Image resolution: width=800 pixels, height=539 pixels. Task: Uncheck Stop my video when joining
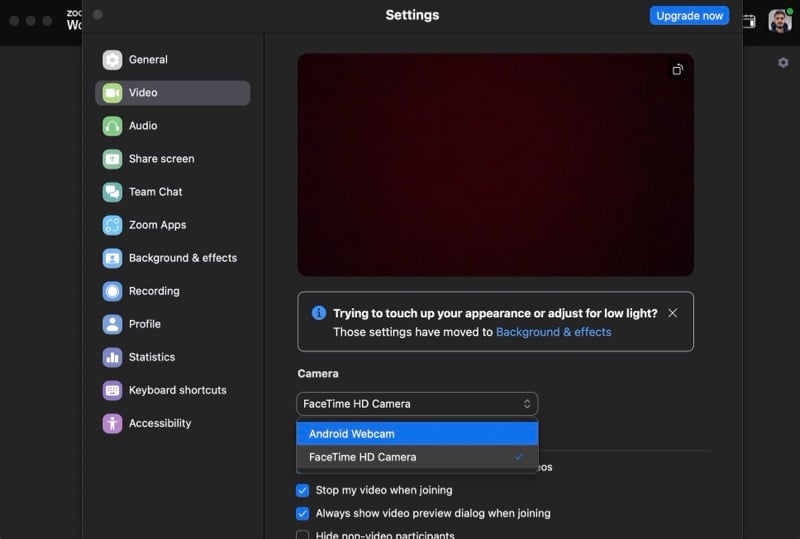click(x=303, y=491)
